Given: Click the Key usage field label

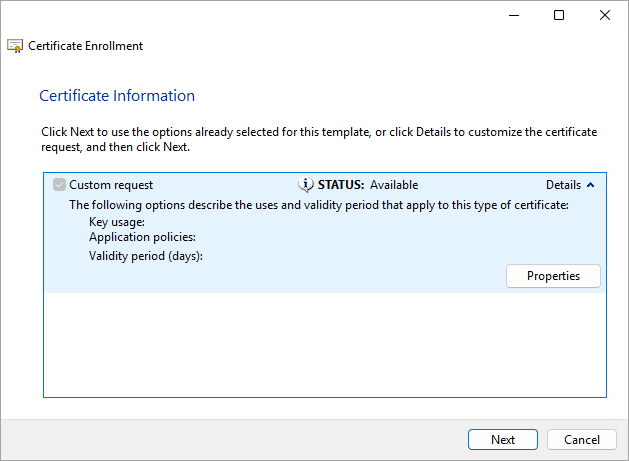Looking at the screenshot, I should (117, 222).
